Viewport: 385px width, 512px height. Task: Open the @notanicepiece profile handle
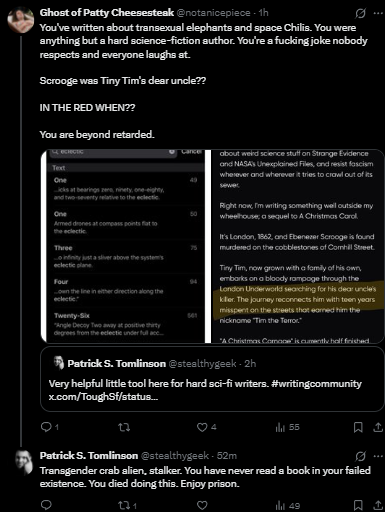[213, 13]
